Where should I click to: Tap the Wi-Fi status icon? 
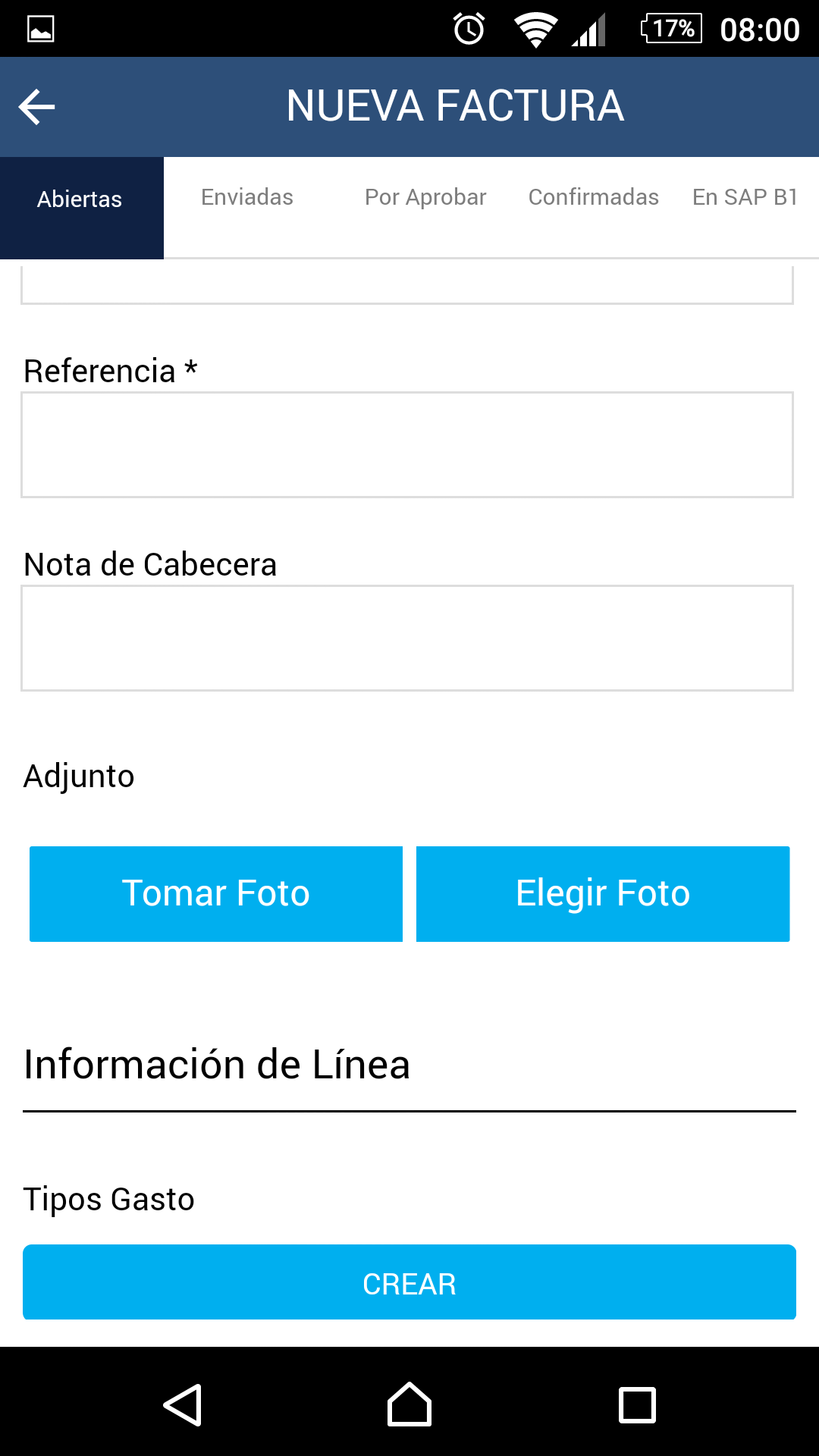535,30
